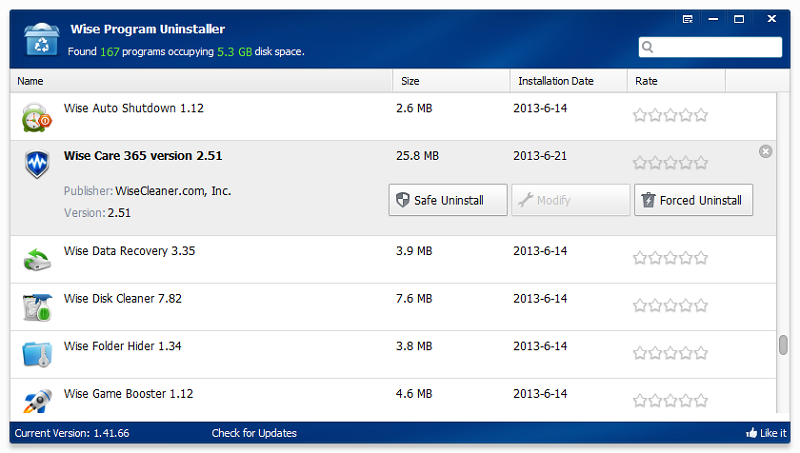Collapse the expanded Wise Care 365 entry
The width and height of the screenshot is (800, 453).
766,151
